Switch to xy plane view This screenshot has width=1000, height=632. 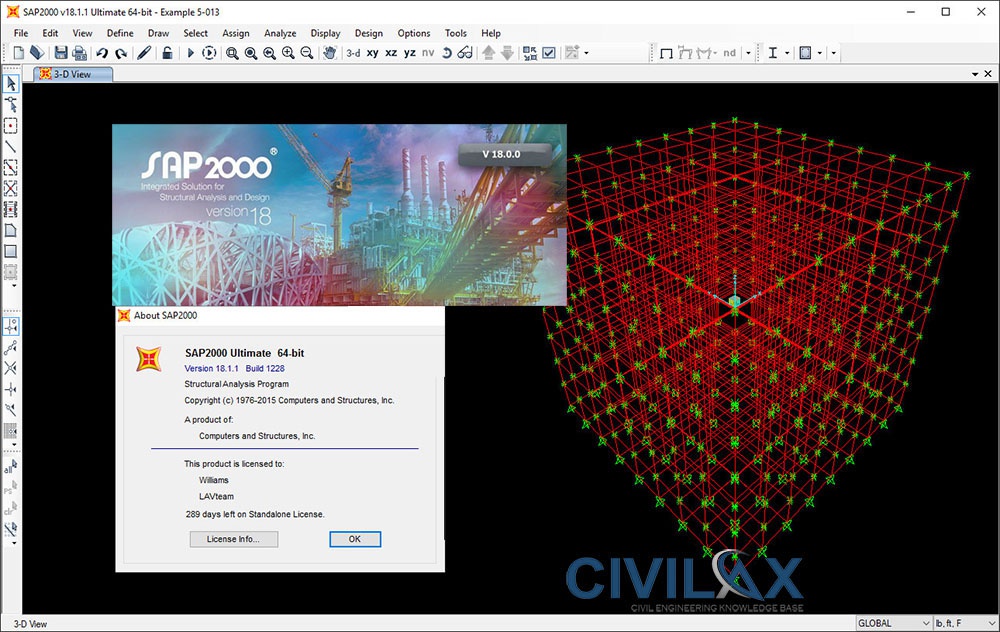click(372, 53)
